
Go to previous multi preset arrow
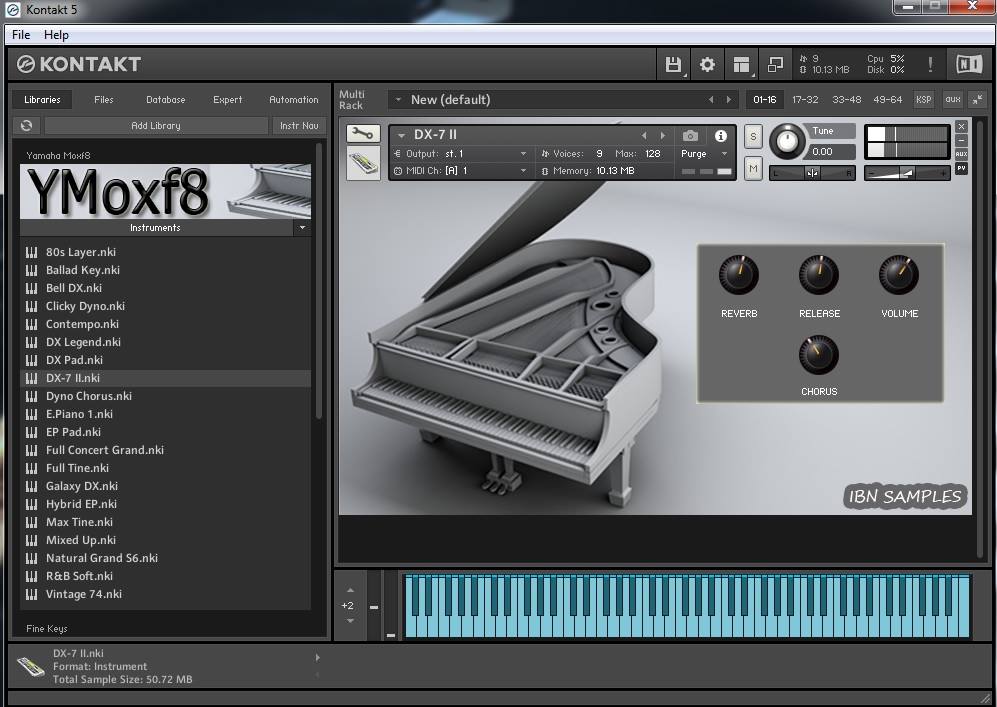(x=711, y=100)
